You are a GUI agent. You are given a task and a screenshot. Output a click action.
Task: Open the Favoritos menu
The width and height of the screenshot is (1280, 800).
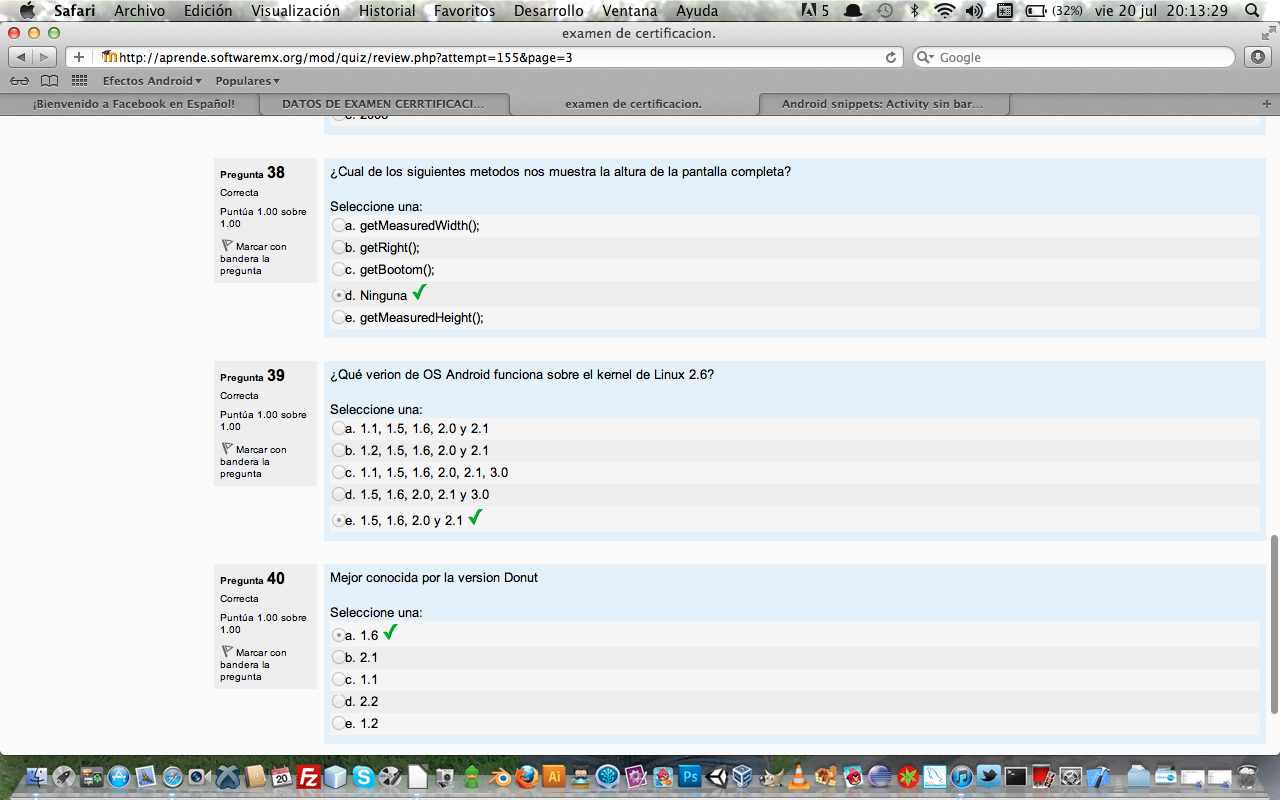coord(464,11)
